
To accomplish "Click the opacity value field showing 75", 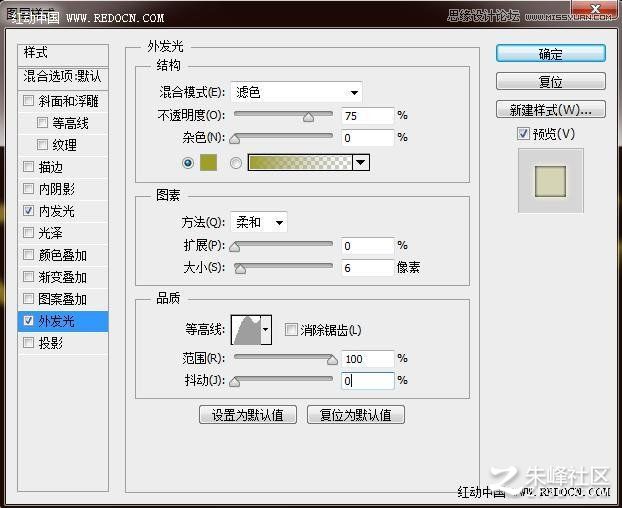I will tap(368, 116).
